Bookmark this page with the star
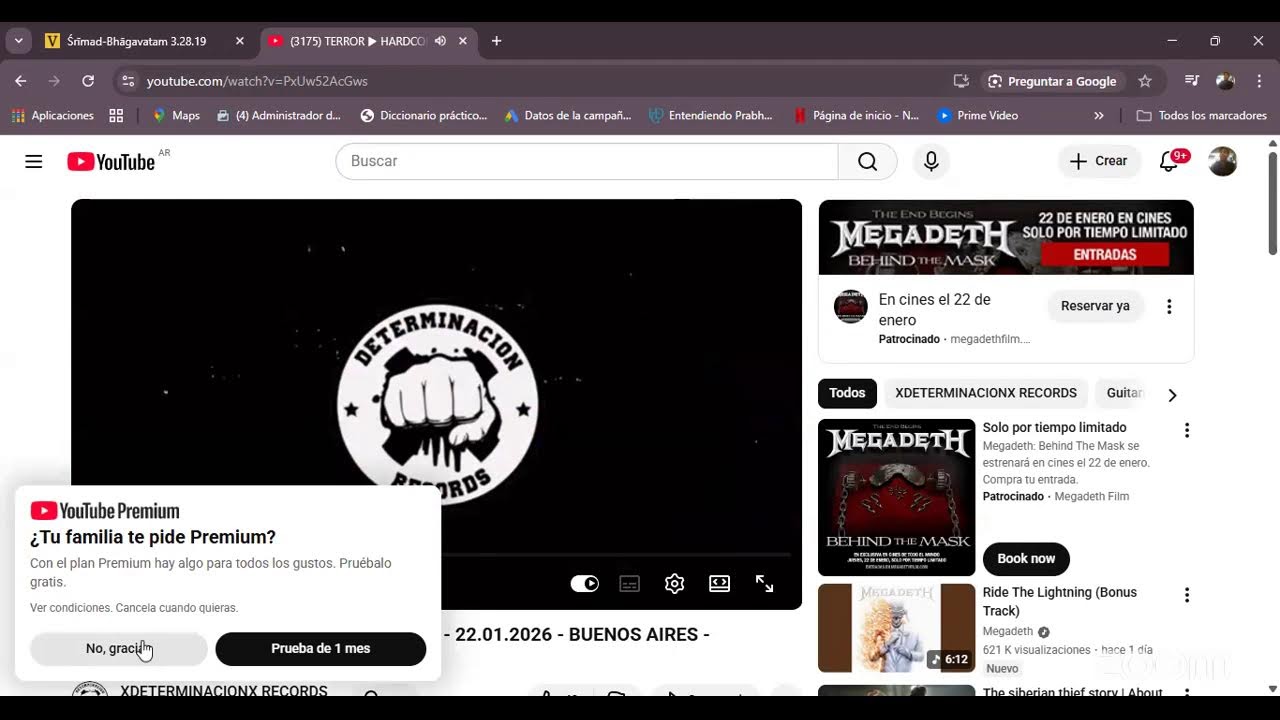 (1145, 81)
